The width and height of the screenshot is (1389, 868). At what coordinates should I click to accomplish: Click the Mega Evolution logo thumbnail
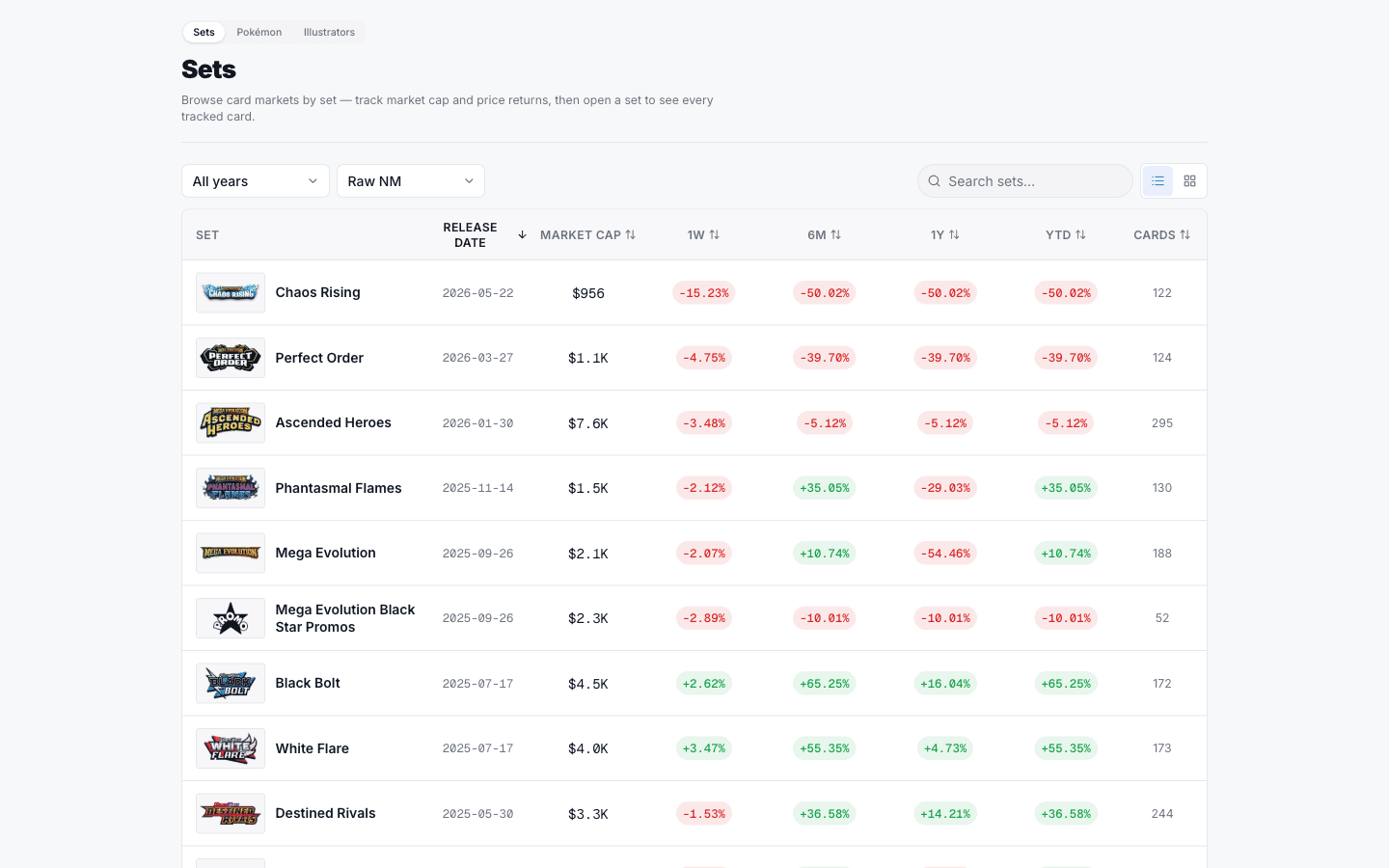[x=231, y=553]
